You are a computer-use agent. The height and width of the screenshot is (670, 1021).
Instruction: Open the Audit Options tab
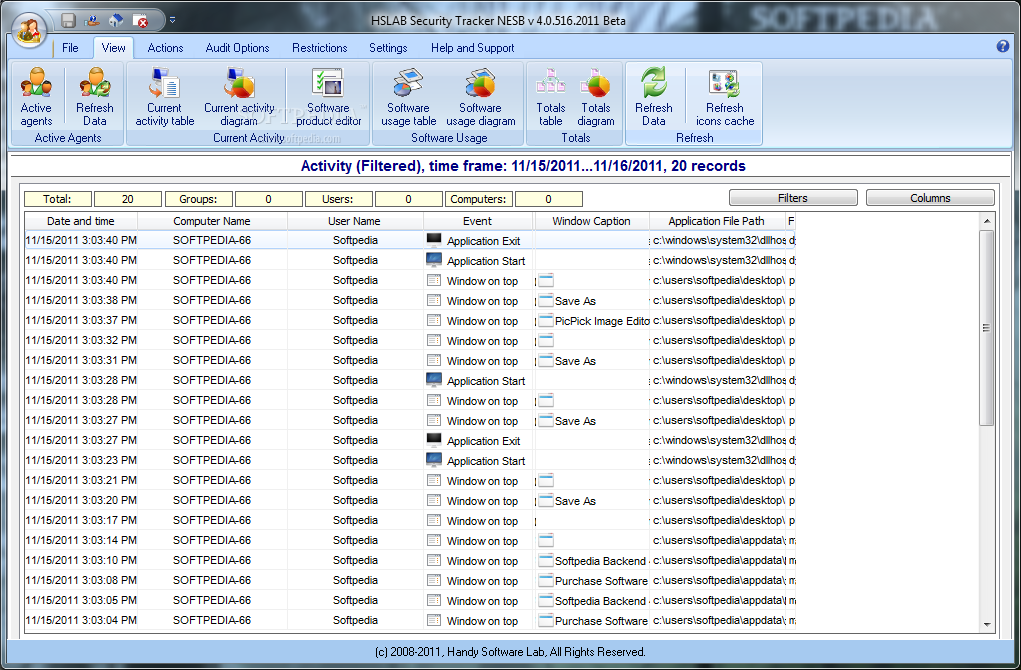[x=237, y=48]
